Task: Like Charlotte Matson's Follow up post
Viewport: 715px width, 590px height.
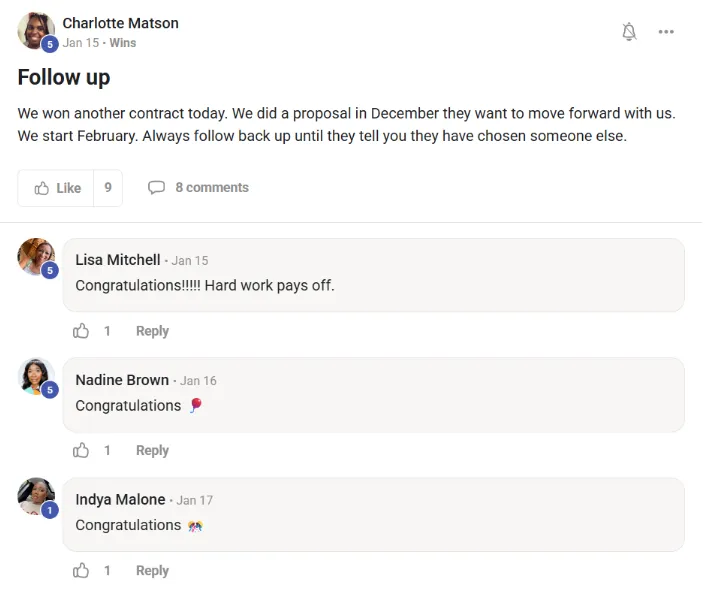Action: pyautogui.click(x=57, y=188)
